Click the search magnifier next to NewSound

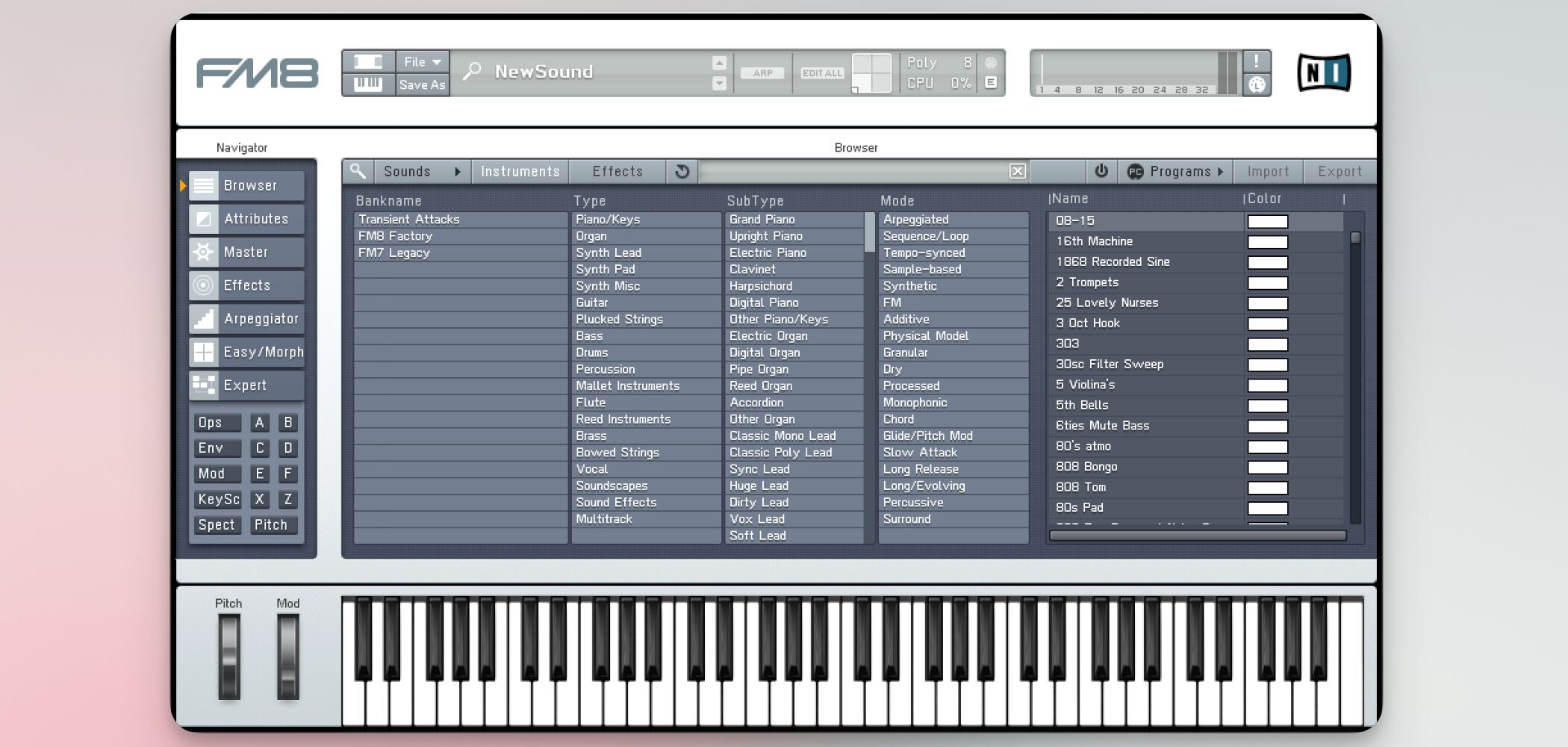[472, 72]
